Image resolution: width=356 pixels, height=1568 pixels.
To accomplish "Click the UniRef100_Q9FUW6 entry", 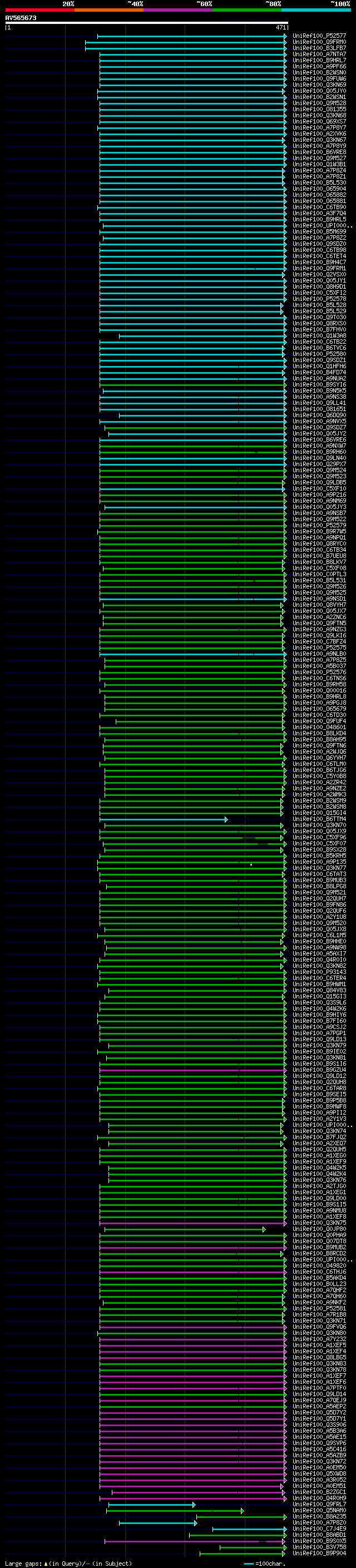I will point(319,78).
